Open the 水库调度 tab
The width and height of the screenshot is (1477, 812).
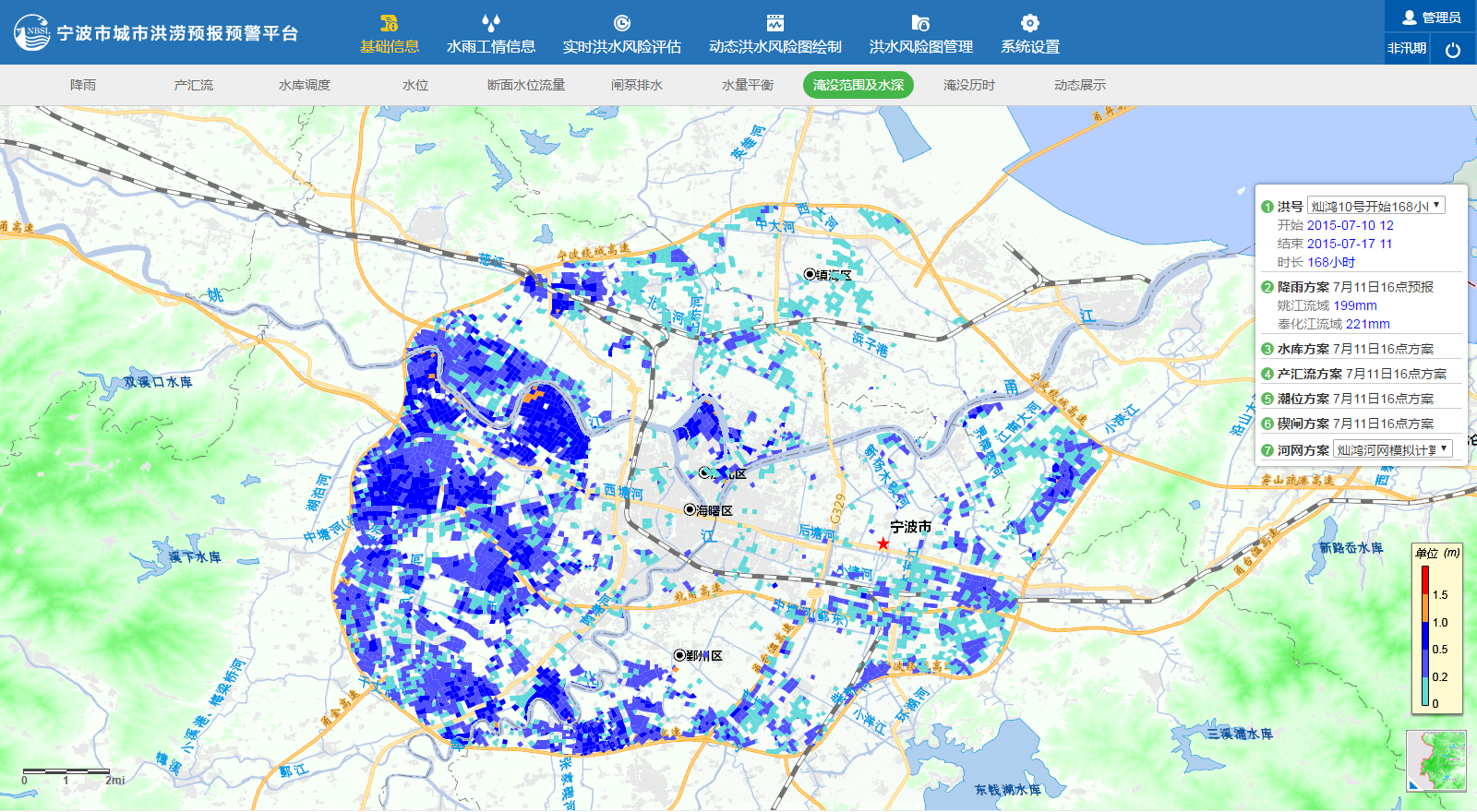(304, 85)
